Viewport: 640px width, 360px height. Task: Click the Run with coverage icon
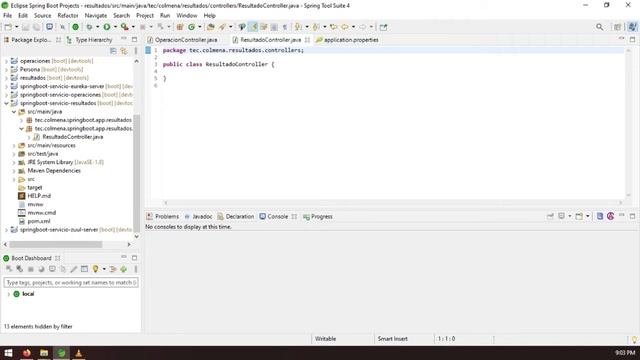click(124, 27)
